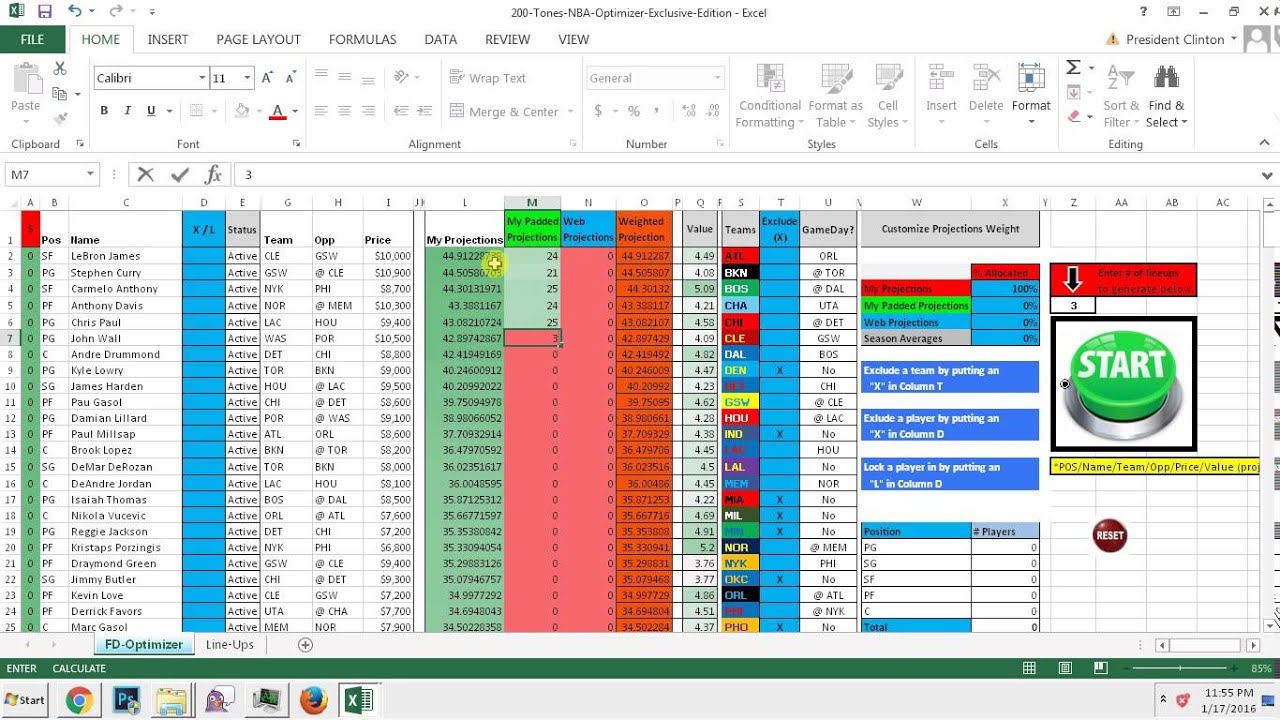This screenshot has width=1280, height=720.
Task: Switch to the DATA tab
Action: point(440,39)
